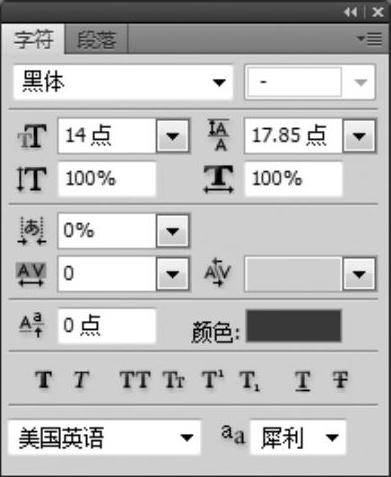
Task: Click the Subscript icon
Action: 250,380
